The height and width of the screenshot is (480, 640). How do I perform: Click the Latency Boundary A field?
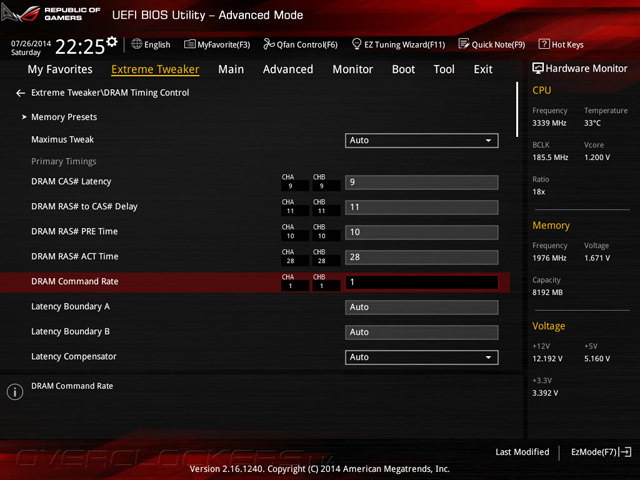(x=422, y=307)
